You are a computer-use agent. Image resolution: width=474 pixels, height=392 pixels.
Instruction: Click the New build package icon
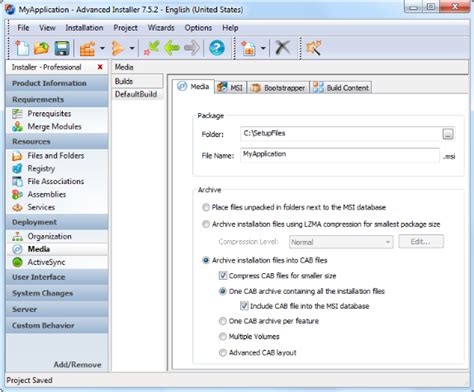tap(249, 48)
